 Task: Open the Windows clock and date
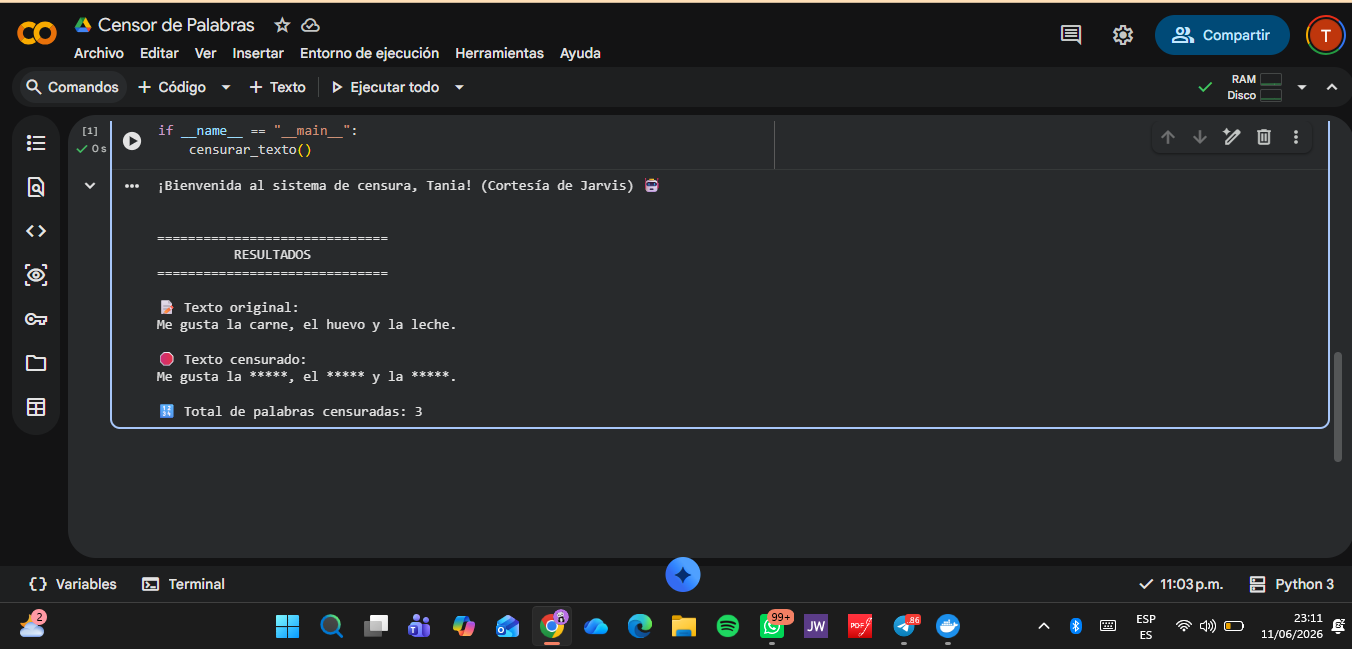pyautogui.click(x=1292, y=626)
